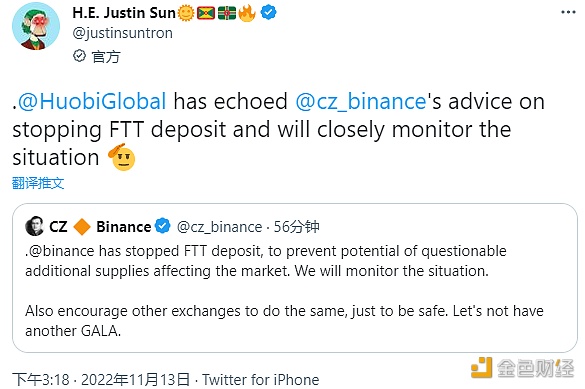Open the @justinsuntron handle
585x389 pixels.
click(x=122, y=33)
